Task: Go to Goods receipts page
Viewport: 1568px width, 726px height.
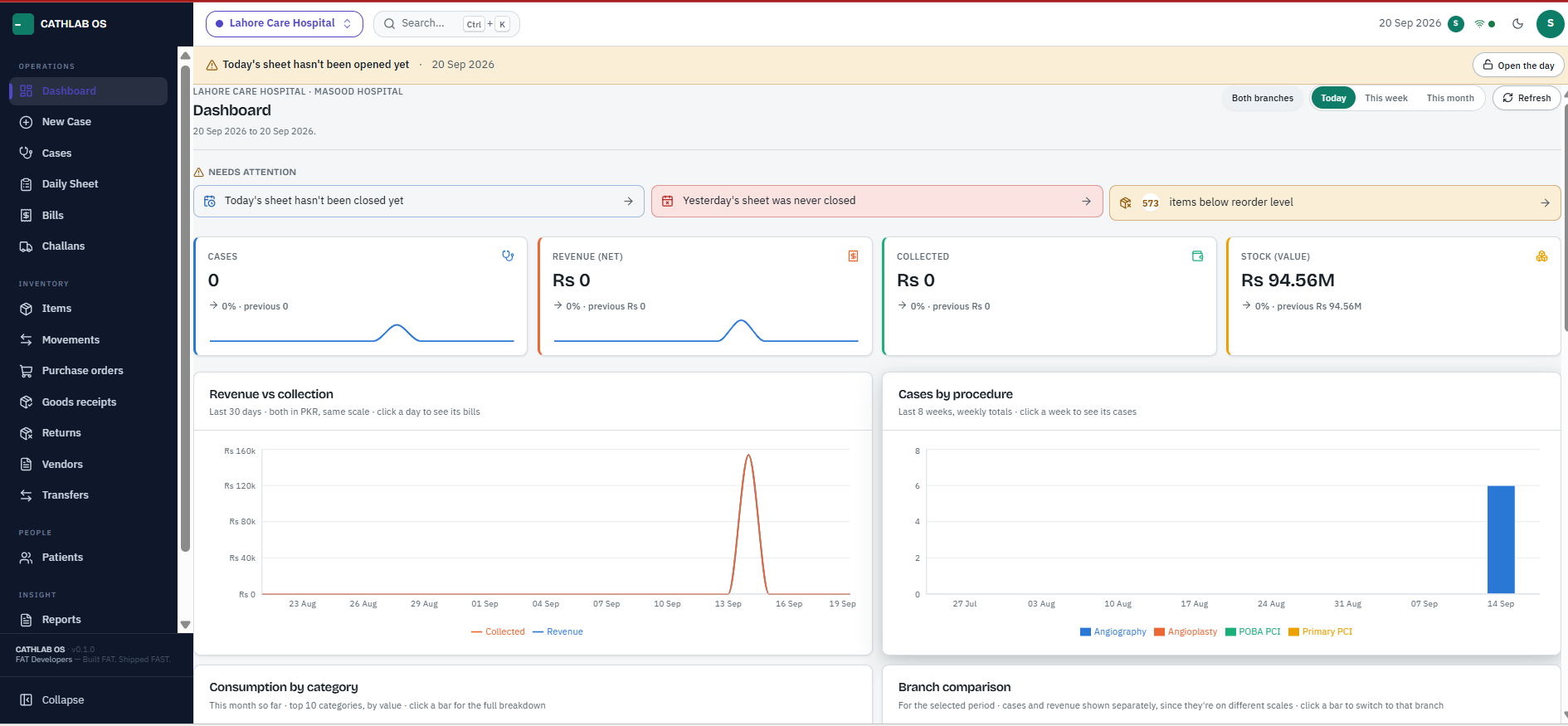Action: click(x=88, y=402)
